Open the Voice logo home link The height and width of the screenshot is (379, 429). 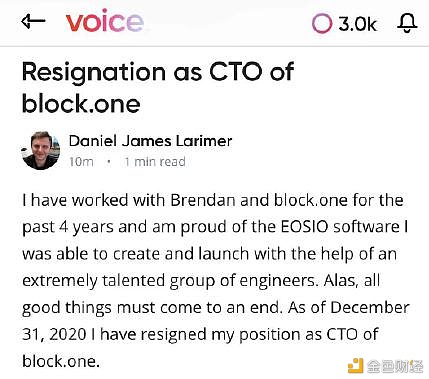pyautogui.click(x=105, y=21)
